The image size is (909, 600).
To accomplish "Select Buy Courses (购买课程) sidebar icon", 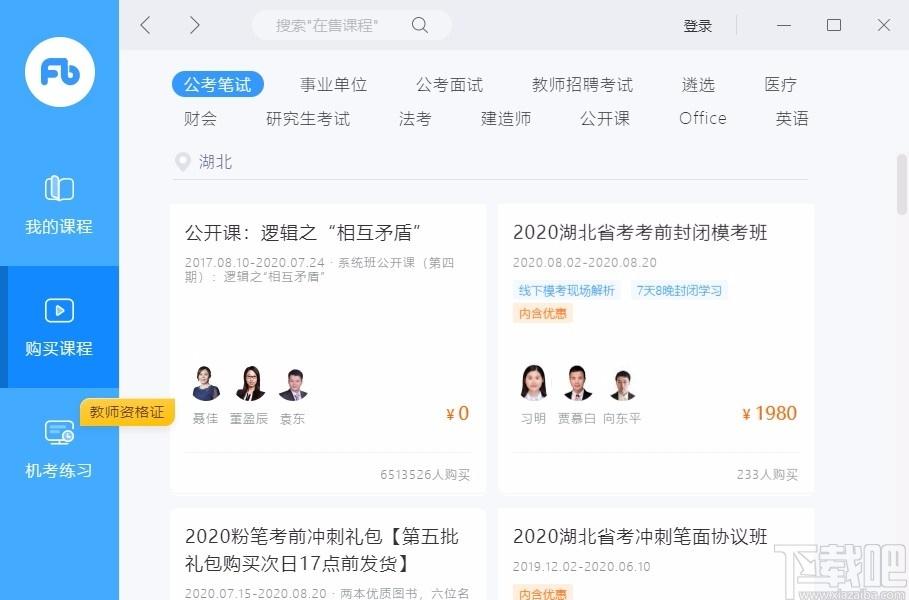I will click(59, 311).
